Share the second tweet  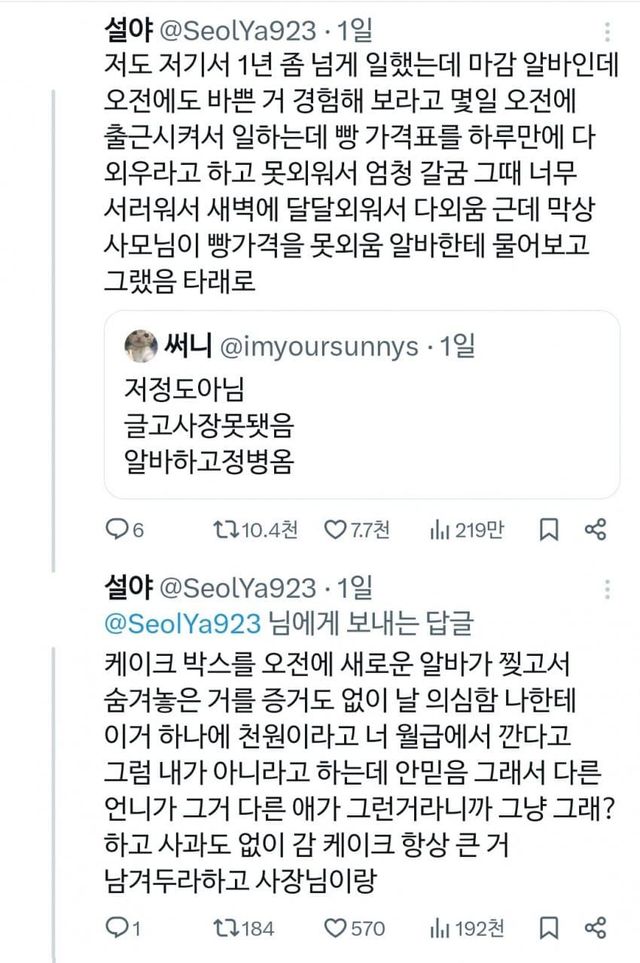[x=595, y=928]
